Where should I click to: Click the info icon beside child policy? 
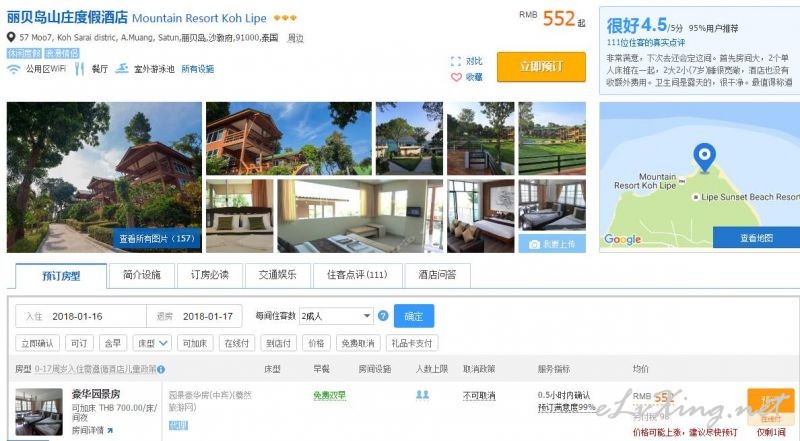(x=161, y=369)
